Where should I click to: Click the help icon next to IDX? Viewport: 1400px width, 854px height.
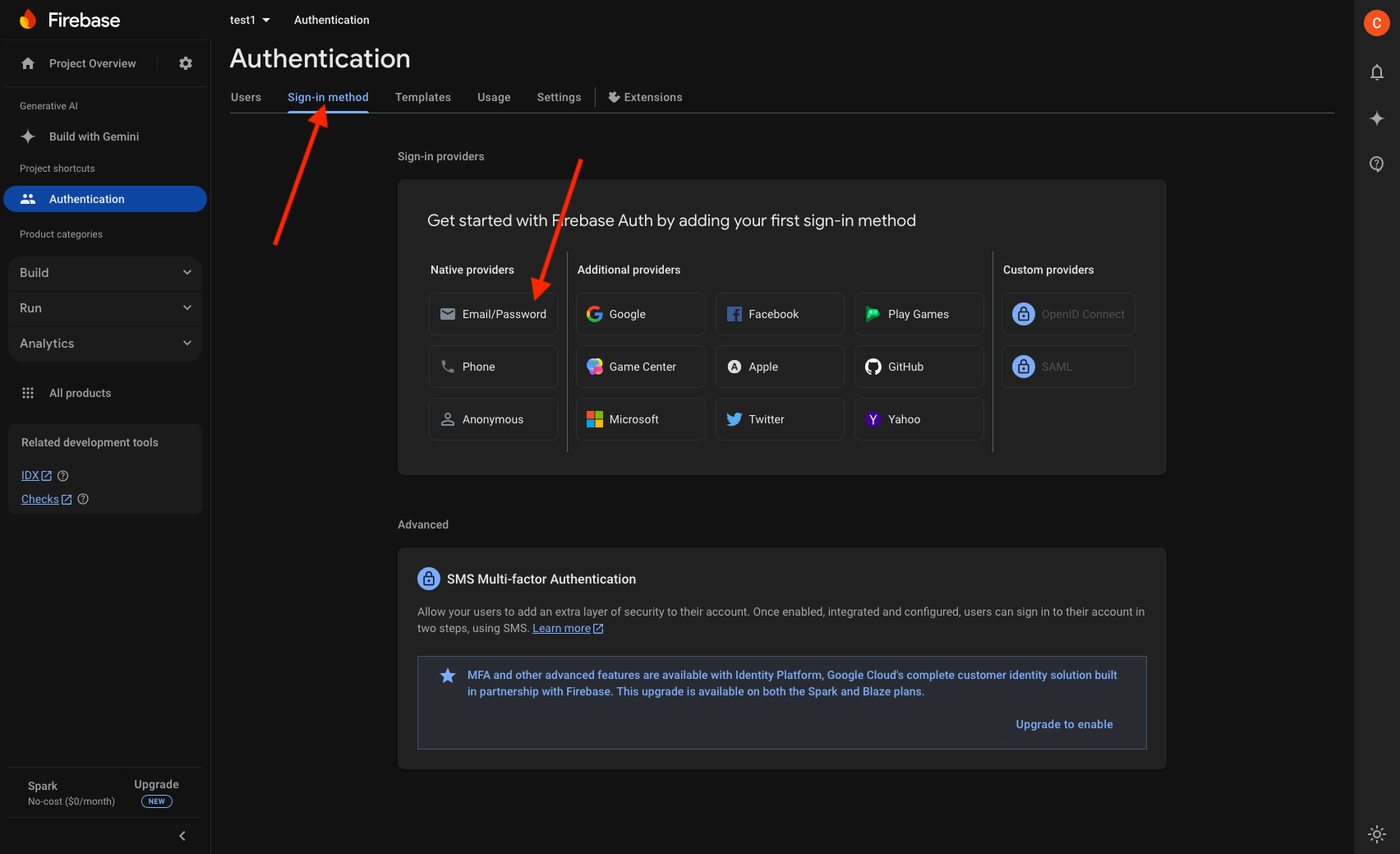(x=63, y=475)
